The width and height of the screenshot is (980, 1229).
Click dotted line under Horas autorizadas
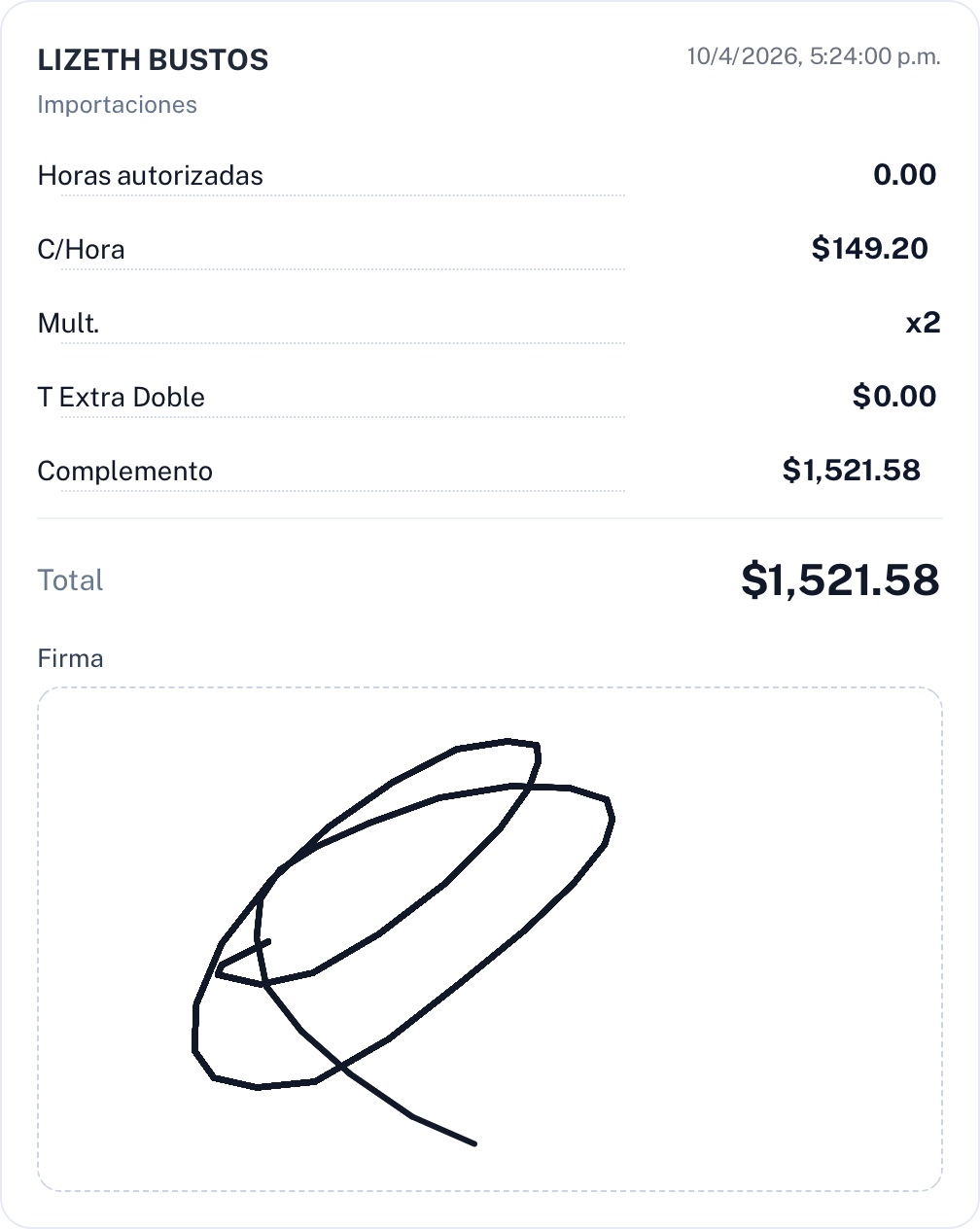coord(342,195)
